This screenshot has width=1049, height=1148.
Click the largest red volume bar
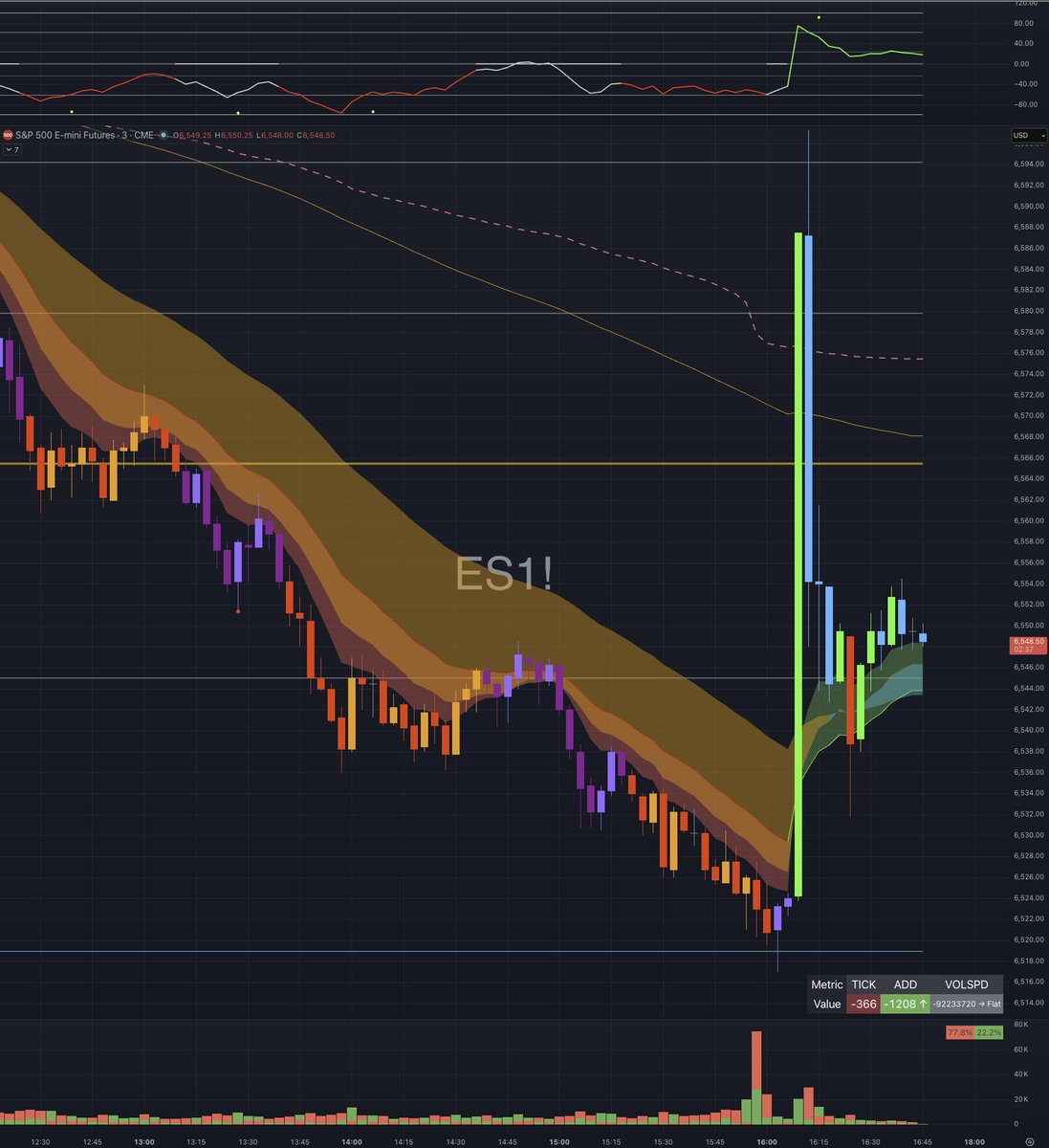point(756,1060)
